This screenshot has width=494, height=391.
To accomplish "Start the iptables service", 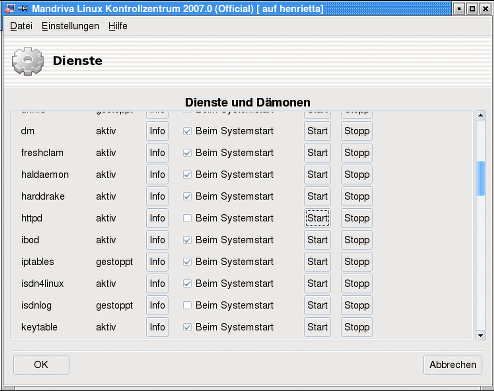I will click(317, 262).
